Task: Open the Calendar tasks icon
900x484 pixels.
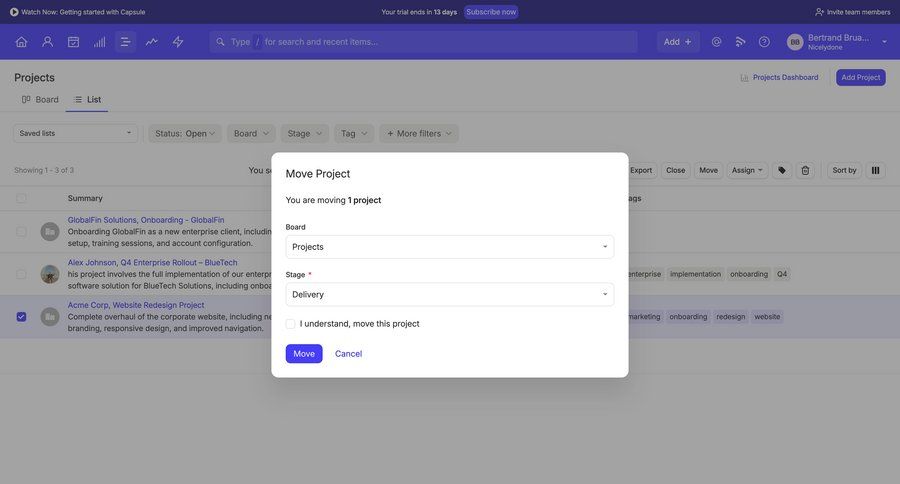Action: [x=73, y=42]
